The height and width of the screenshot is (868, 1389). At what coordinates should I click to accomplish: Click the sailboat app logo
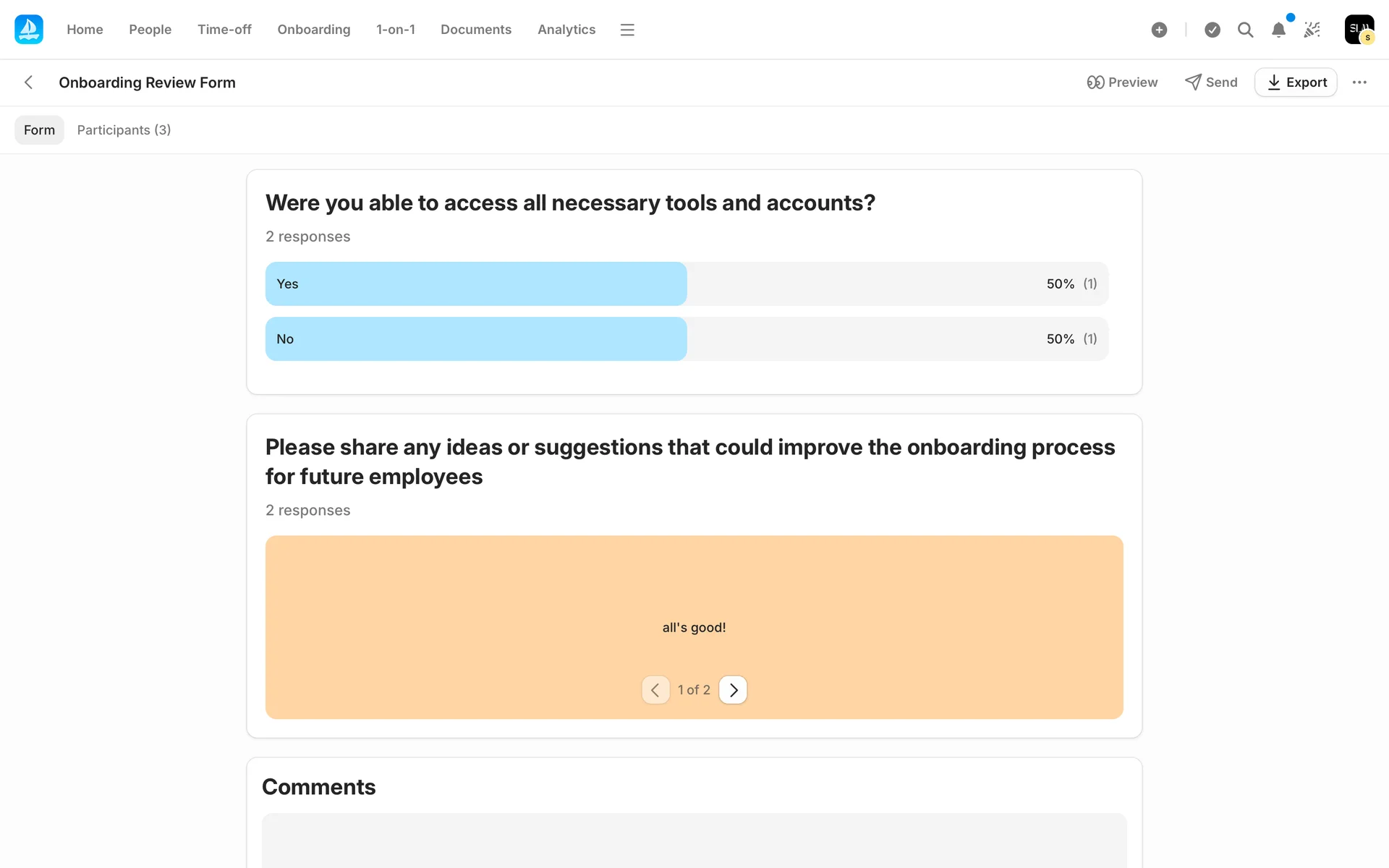29,30
